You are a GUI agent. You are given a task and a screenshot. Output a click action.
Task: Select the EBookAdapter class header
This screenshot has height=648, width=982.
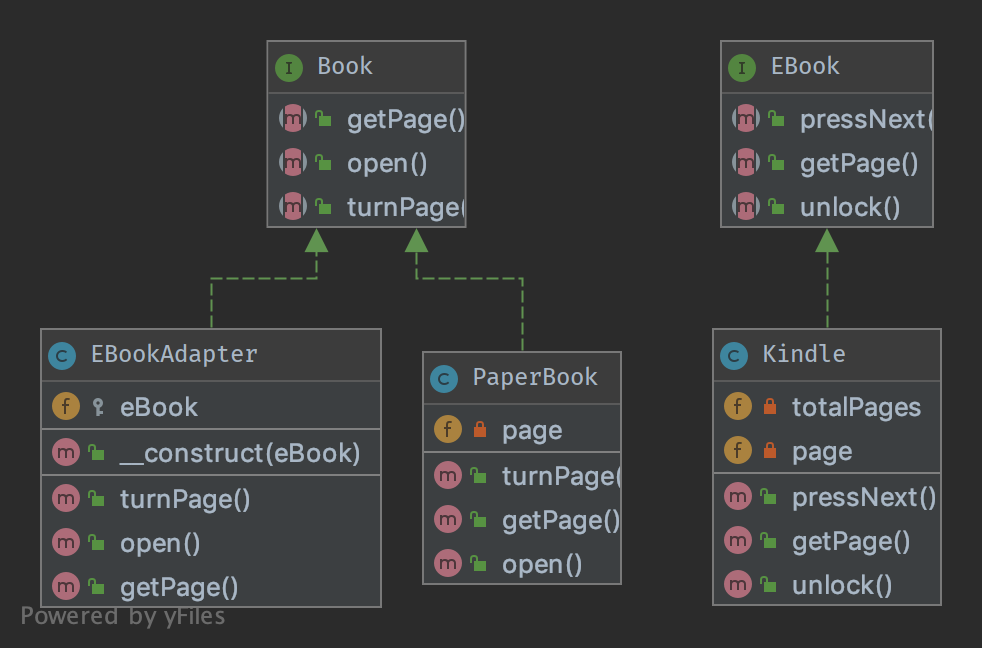[174, 355]
